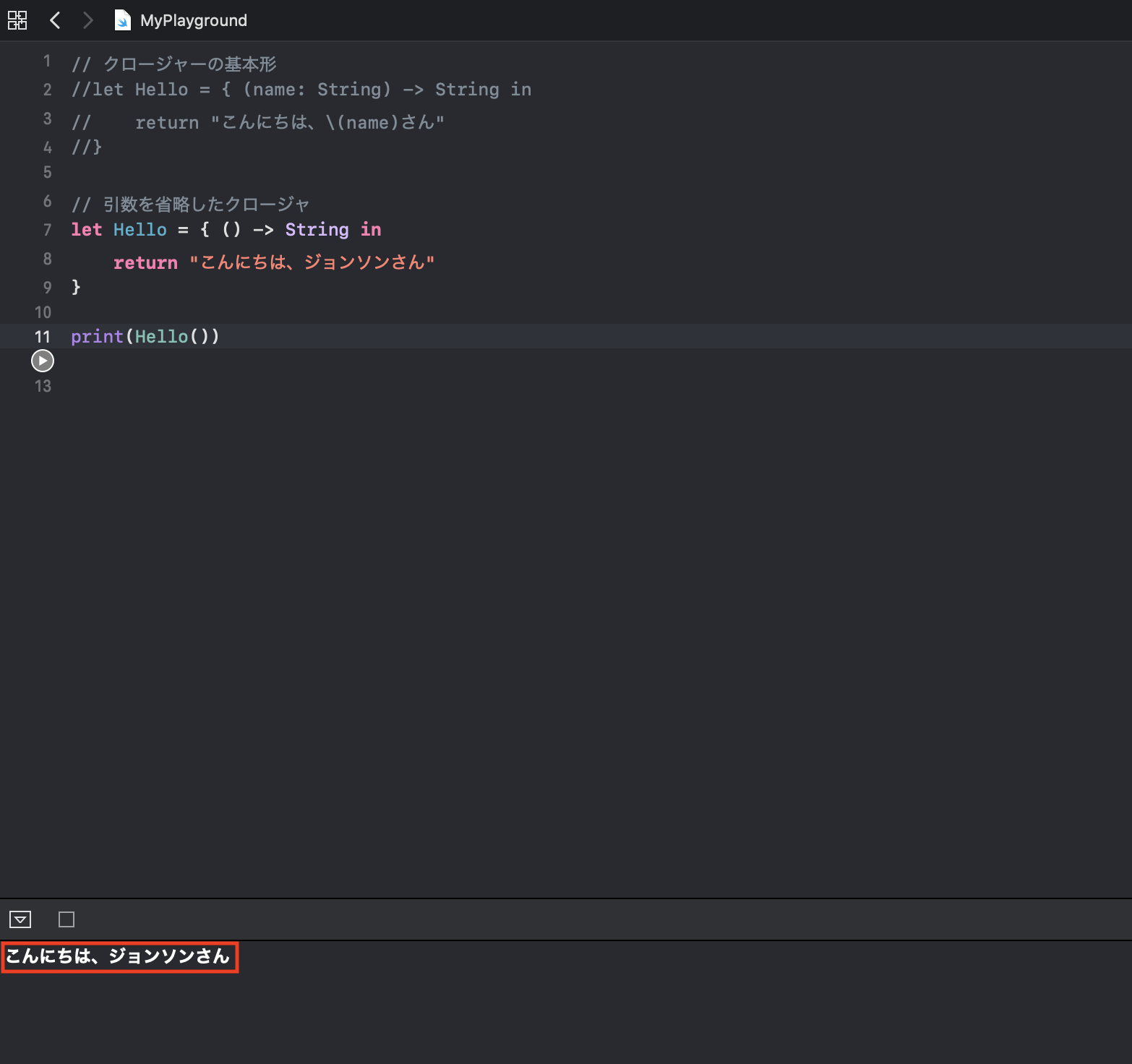Click line number 1 in the gutter
This screenshot has width=1132, height=1064.
[x=47, y=61]
